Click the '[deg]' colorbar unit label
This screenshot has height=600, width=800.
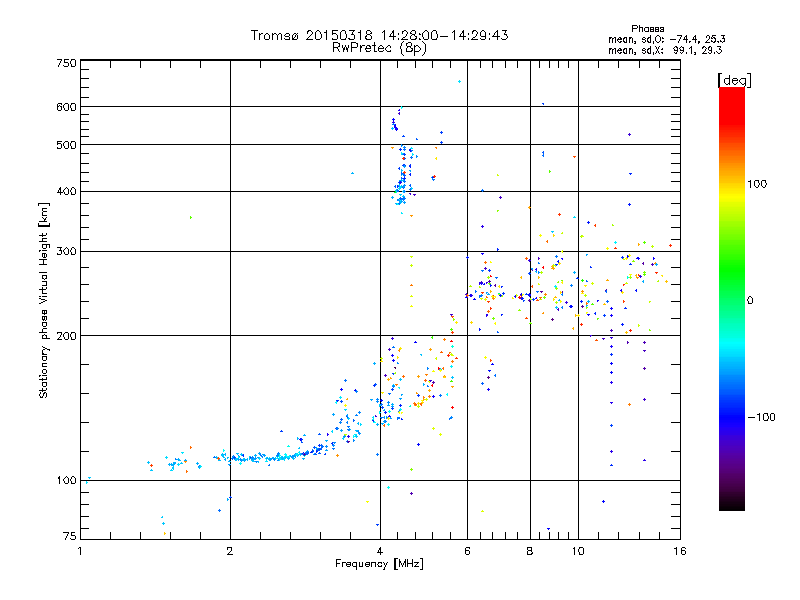coord(734,80)
